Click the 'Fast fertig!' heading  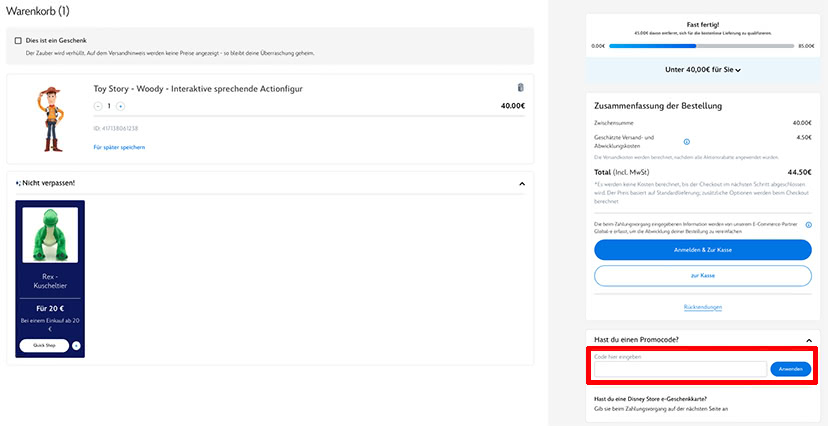(703, 25)
